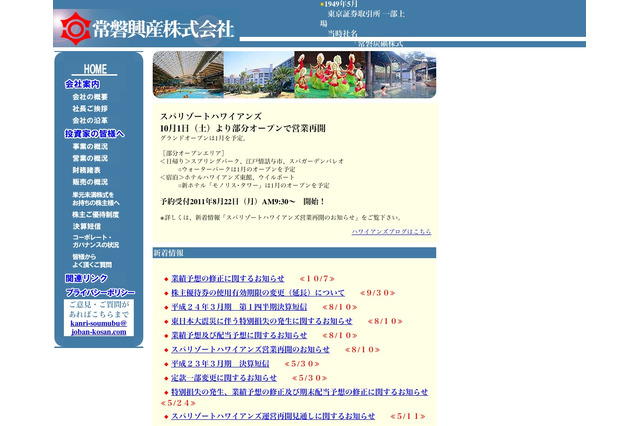
Task: Open 皆様からよく頂くご質問 page
Action: (92, 261)
